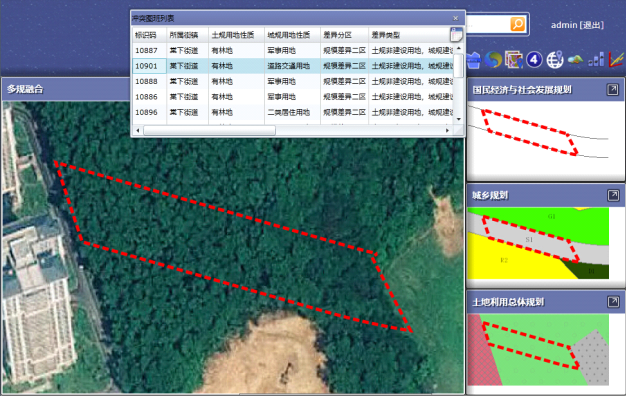Expand the 土地利用总体规划 panel
This screenshot has width=627, height=396.
(613, 301)
